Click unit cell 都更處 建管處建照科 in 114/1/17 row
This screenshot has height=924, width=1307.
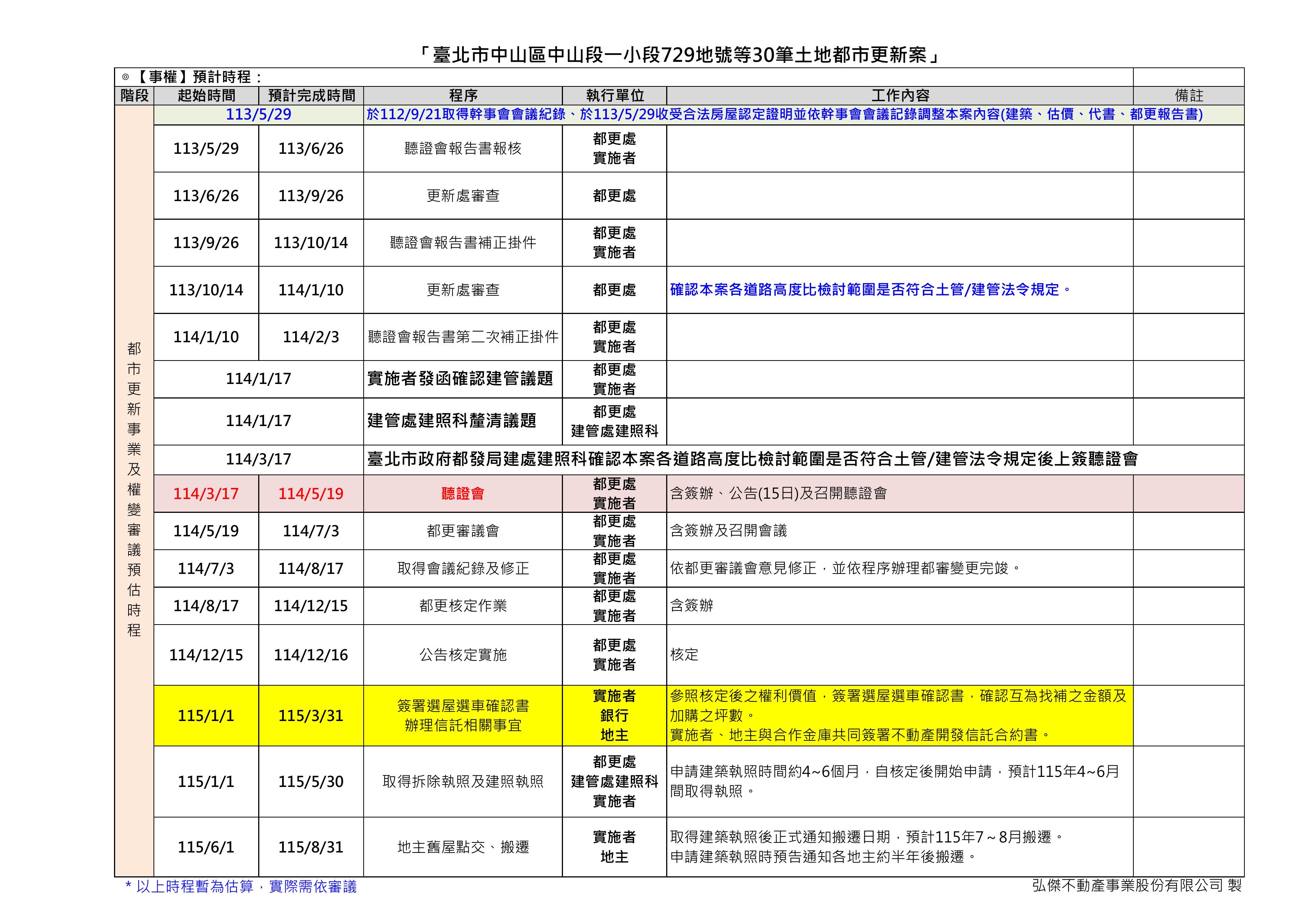[614, 421]
